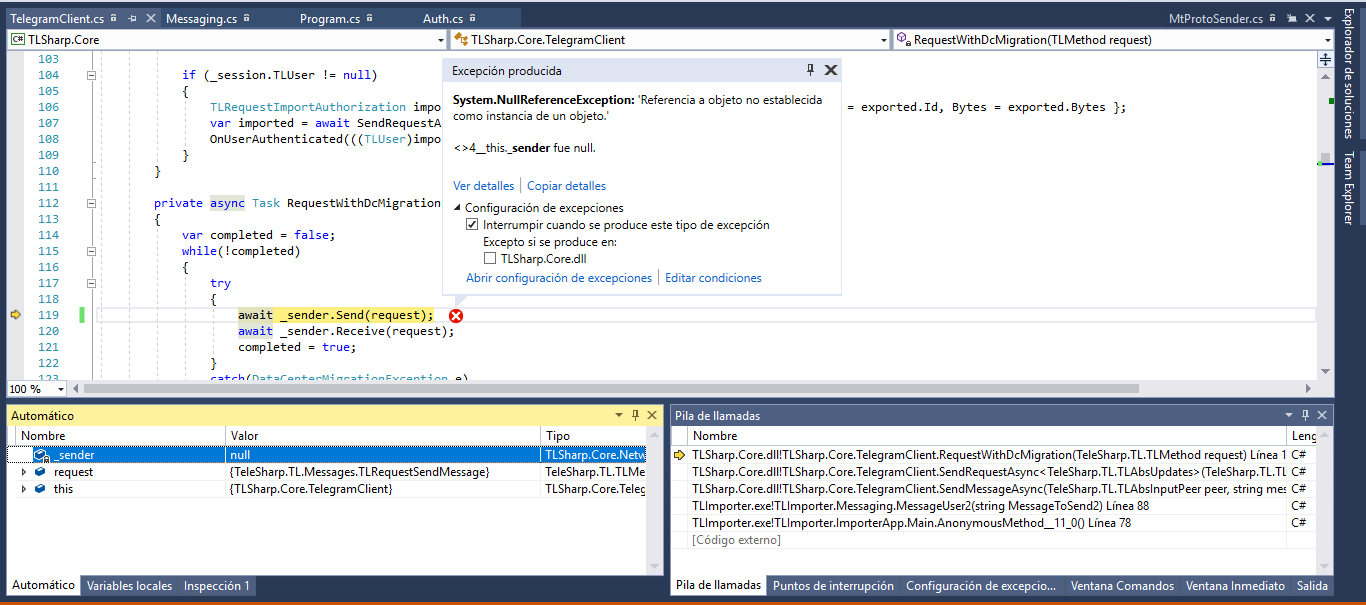Uncheck 'Interrumpir cuando se produce este tipo de excepción'
The width and height of the screenshot is (1366, 605).
pos(471,224)
